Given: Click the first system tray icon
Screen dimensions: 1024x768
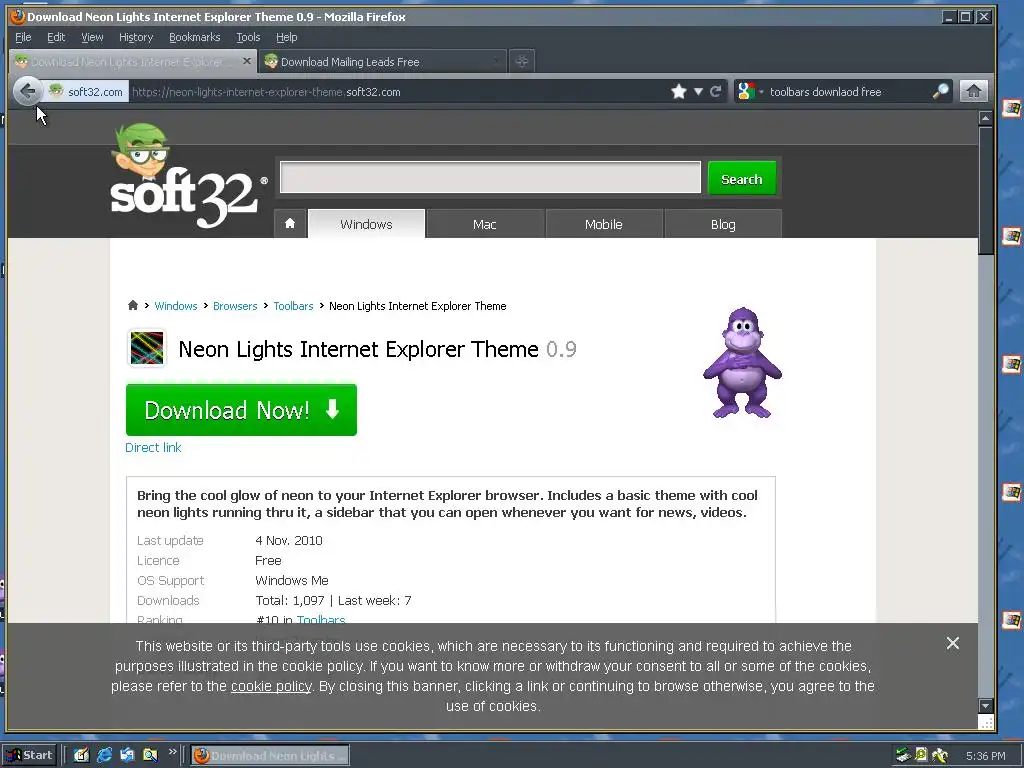Looking at the screenshot, I should [903, 755].
